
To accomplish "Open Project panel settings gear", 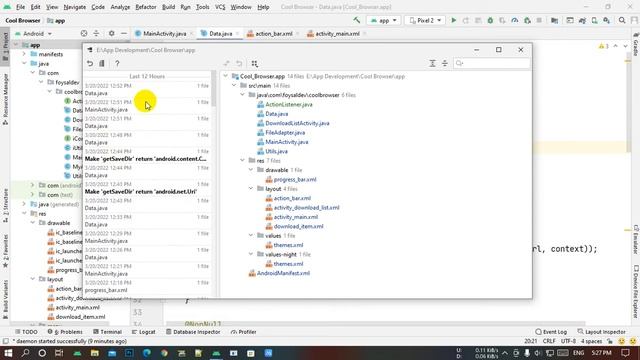I will [x=111, y=33].
